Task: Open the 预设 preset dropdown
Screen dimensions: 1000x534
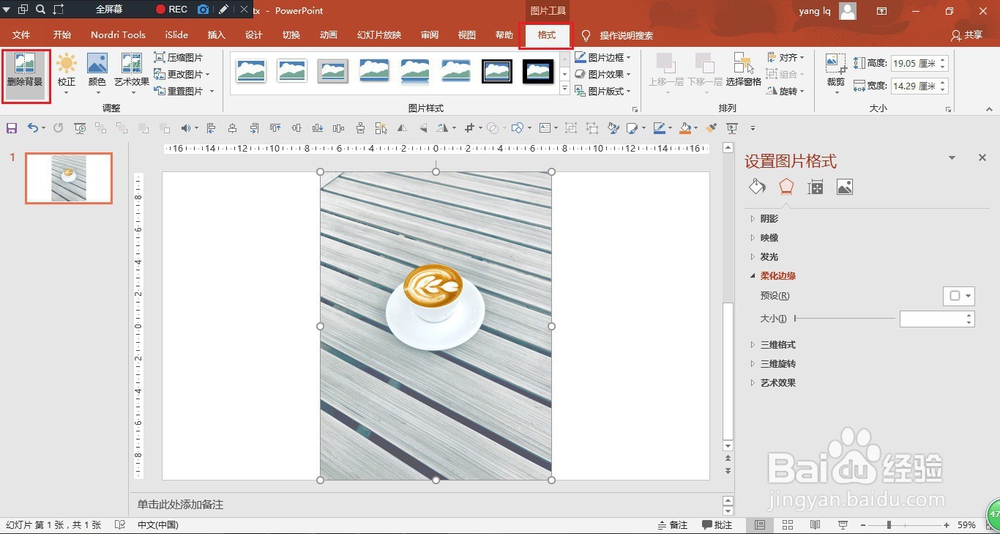Action: 958,296
